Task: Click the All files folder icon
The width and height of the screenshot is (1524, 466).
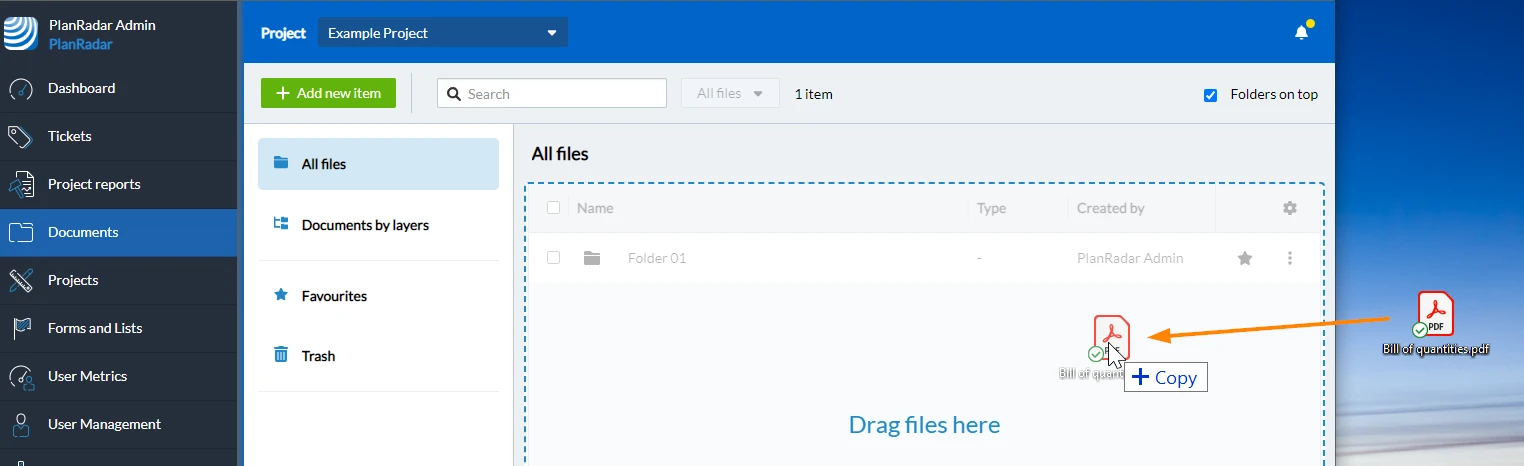Action: pyautogui.click(x=281, y=163)
